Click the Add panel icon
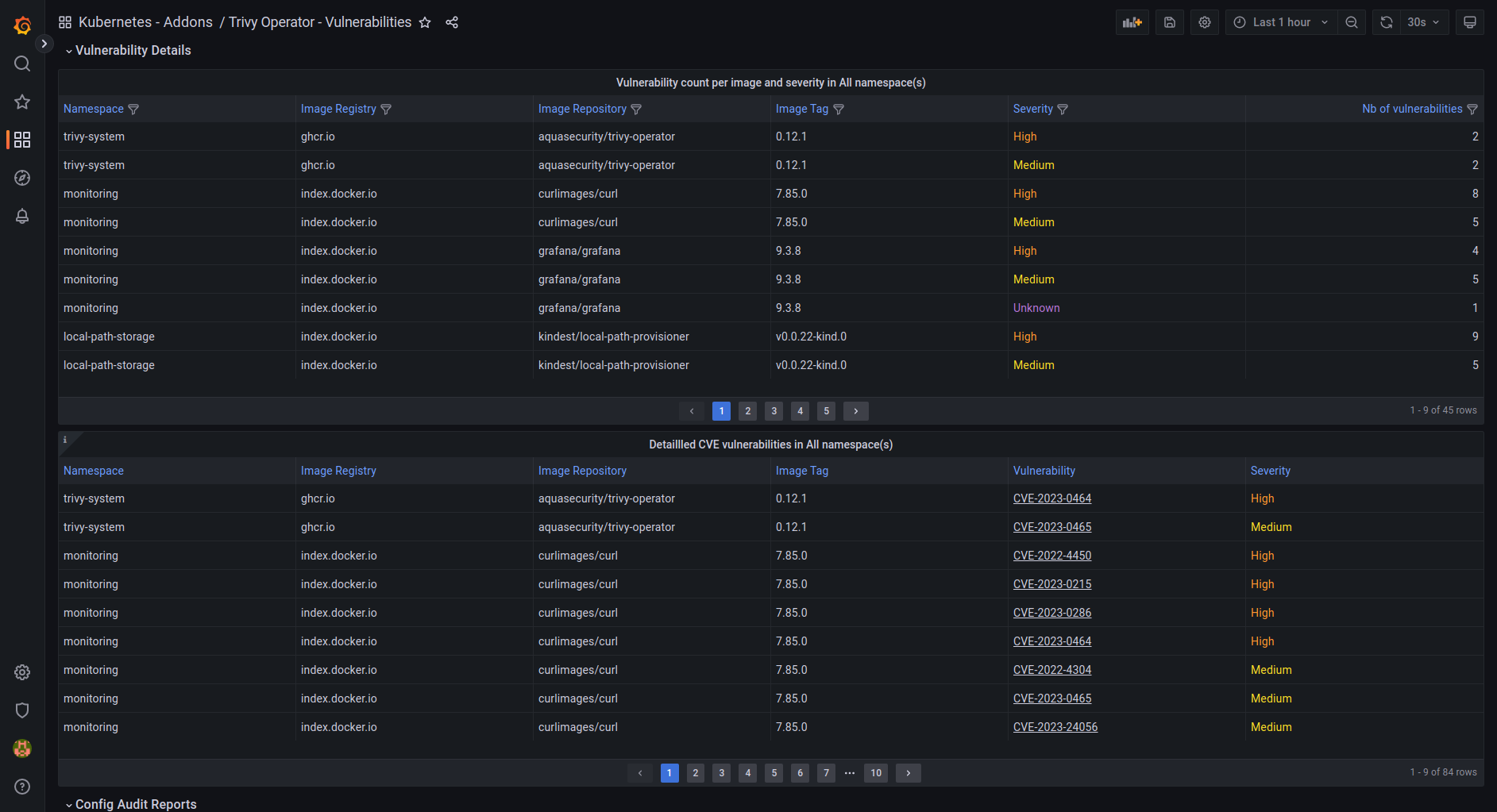 point(1132,22)
